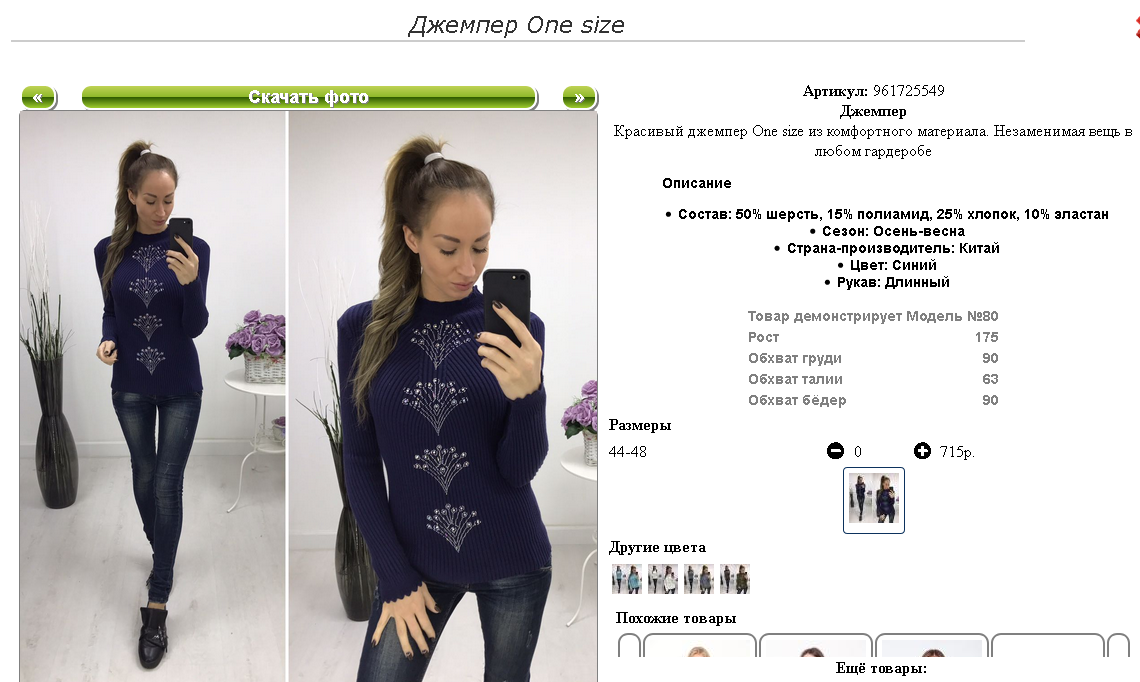1140x682 pixels.
Task: Increase quantity with the plus icon
Action: point(922,451)
